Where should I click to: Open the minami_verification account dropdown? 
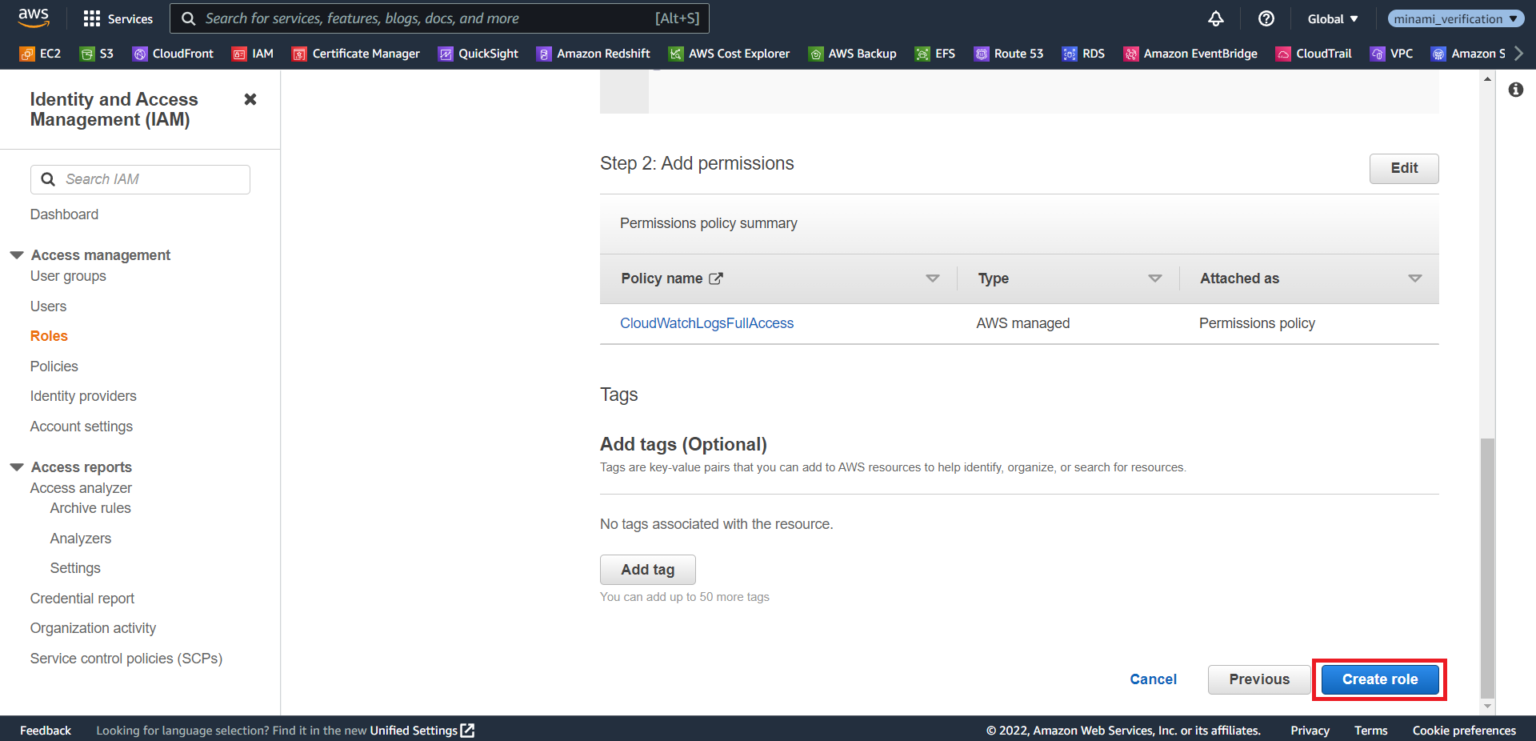coord(1455,18)
